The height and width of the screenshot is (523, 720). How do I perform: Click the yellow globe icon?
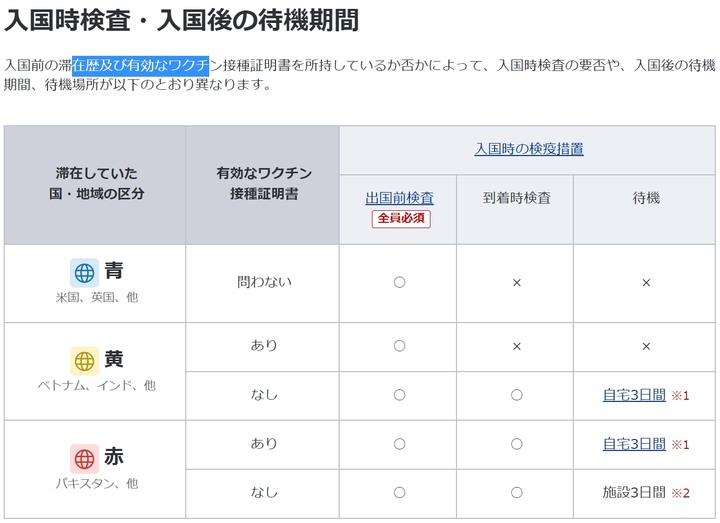coord(84,360)
